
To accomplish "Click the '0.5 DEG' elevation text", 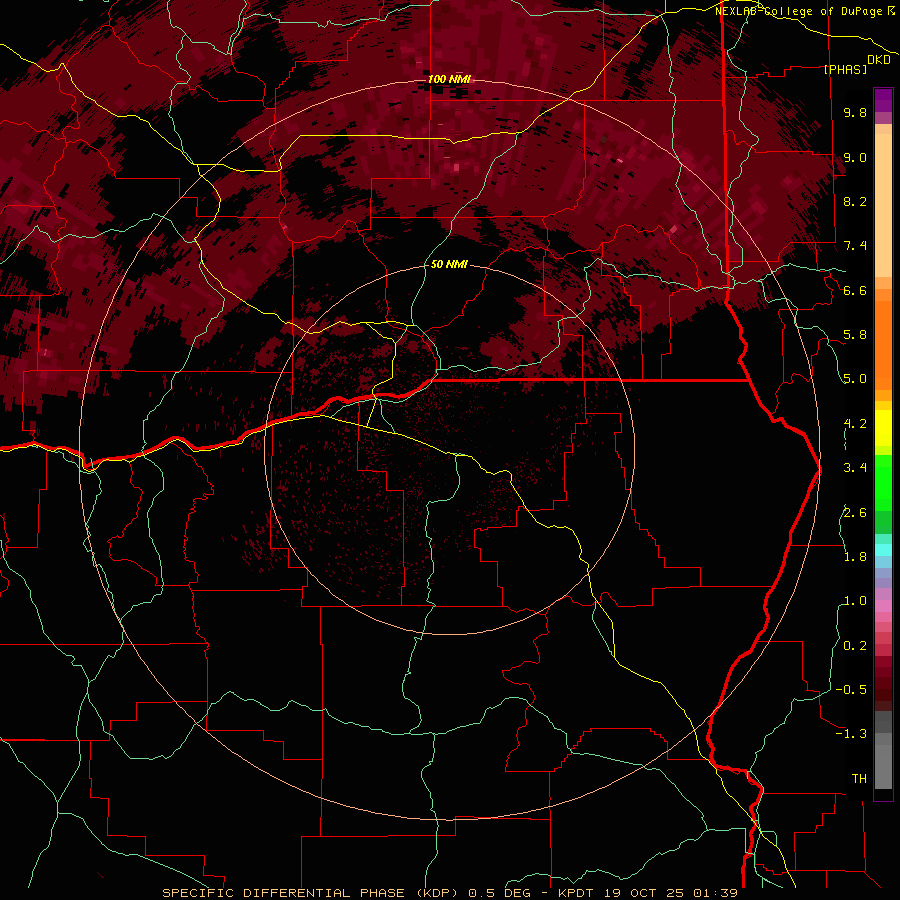I will tap(500, 893).
